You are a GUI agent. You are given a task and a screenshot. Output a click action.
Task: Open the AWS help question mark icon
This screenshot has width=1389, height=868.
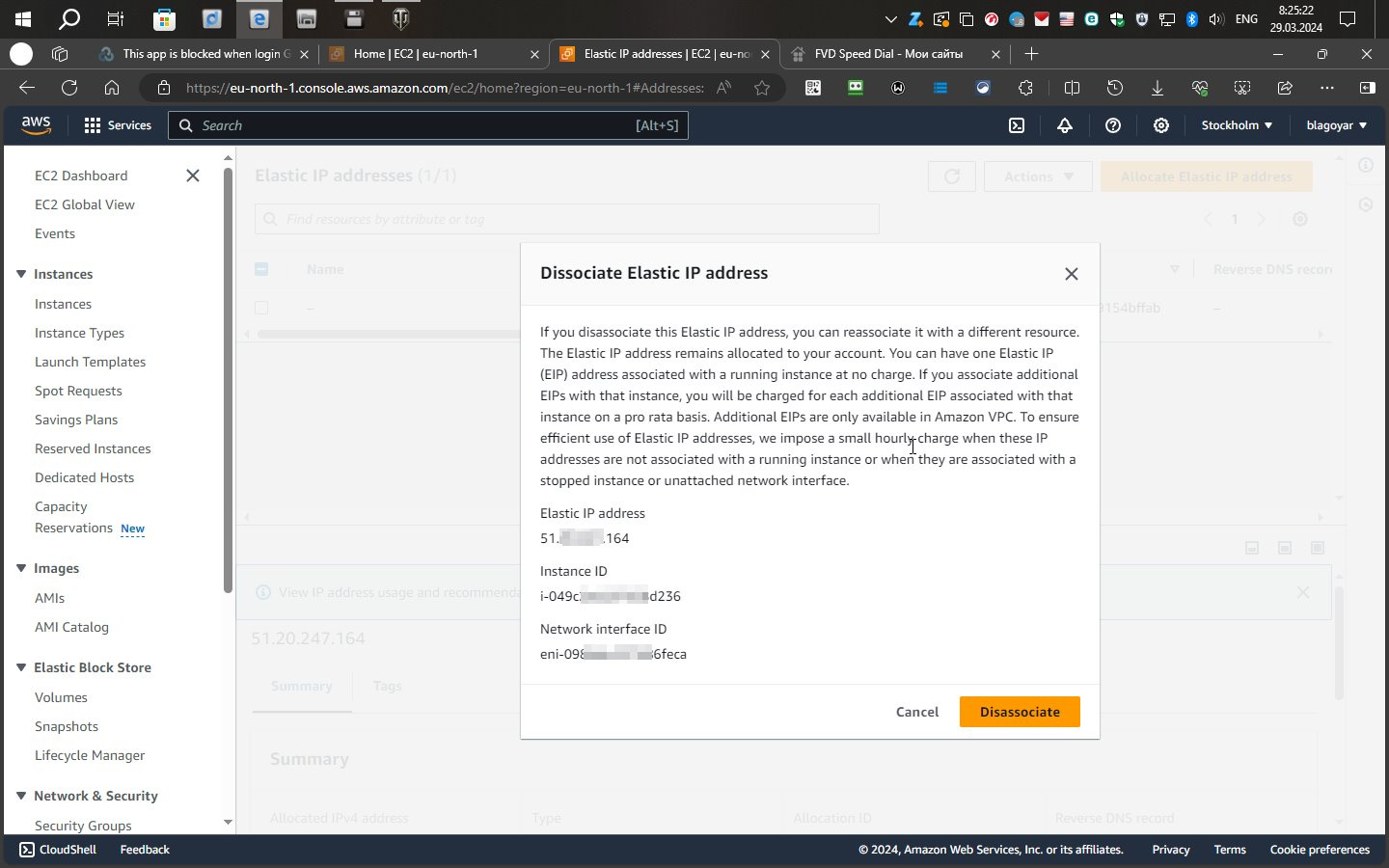click(1113, 125)
